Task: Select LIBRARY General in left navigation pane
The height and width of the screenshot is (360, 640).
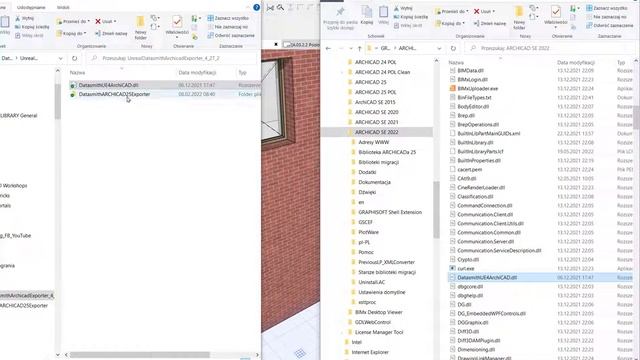Action: pyautogui.click(x=19, y=116)
